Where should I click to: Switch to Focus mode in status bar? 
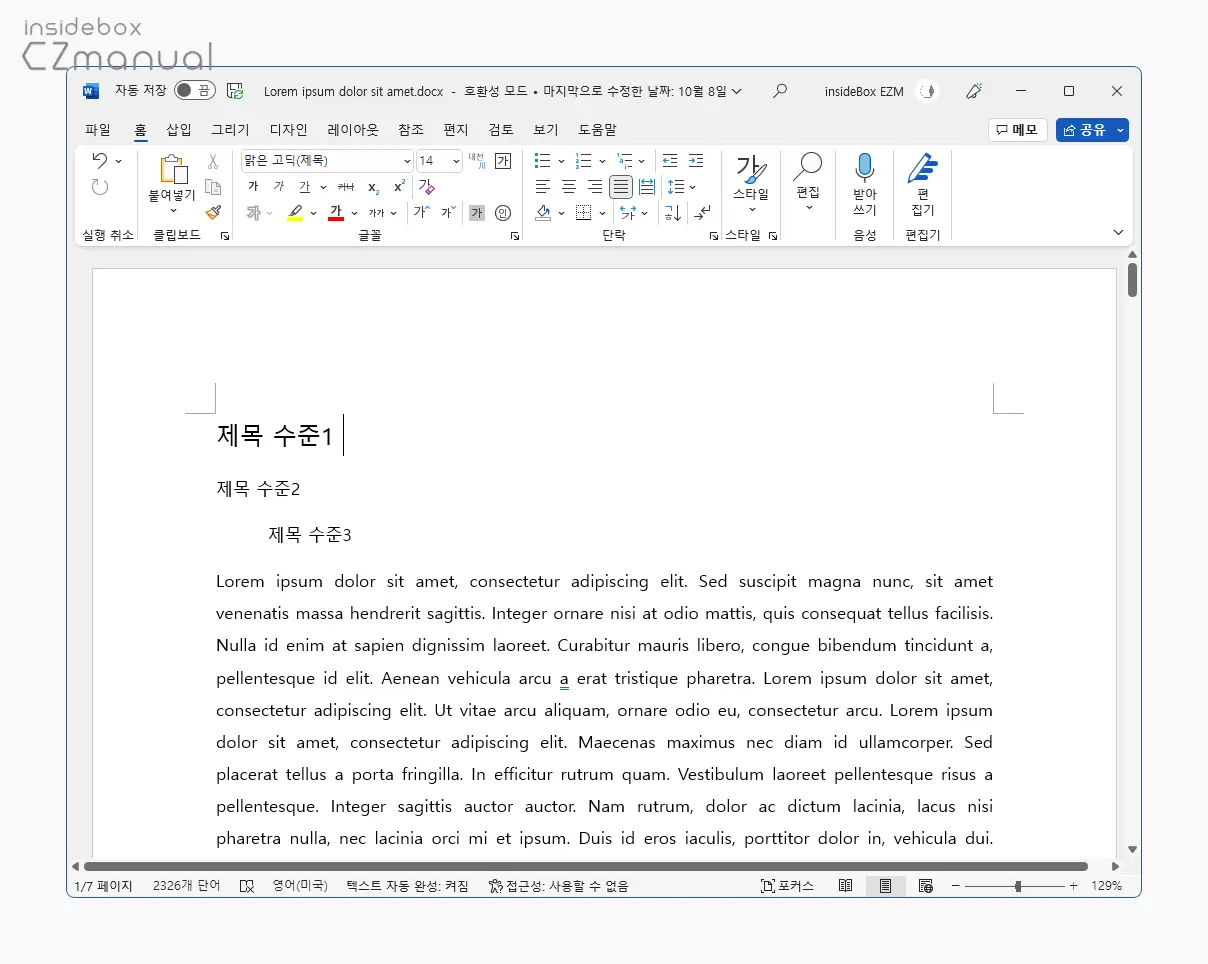788,885
